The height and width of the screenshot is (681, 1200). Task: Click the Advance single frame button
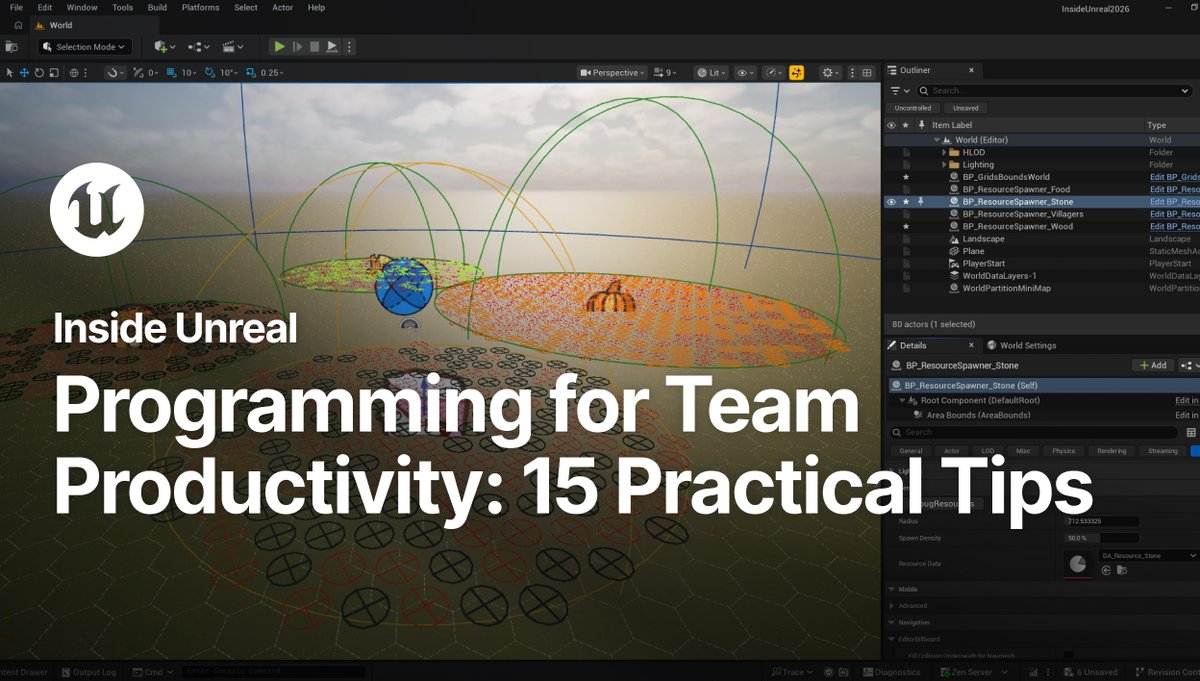pos(297,47)
